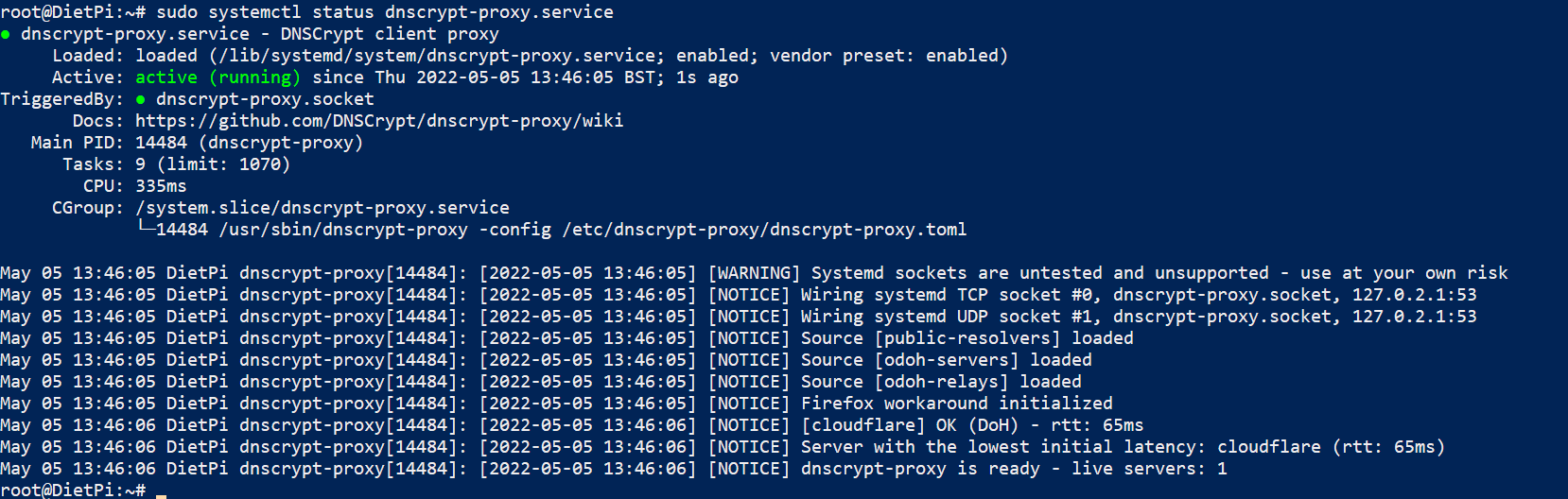
Task: Click the green dot before dnscrypt-proxy.socket
Action: click(141, 99)
